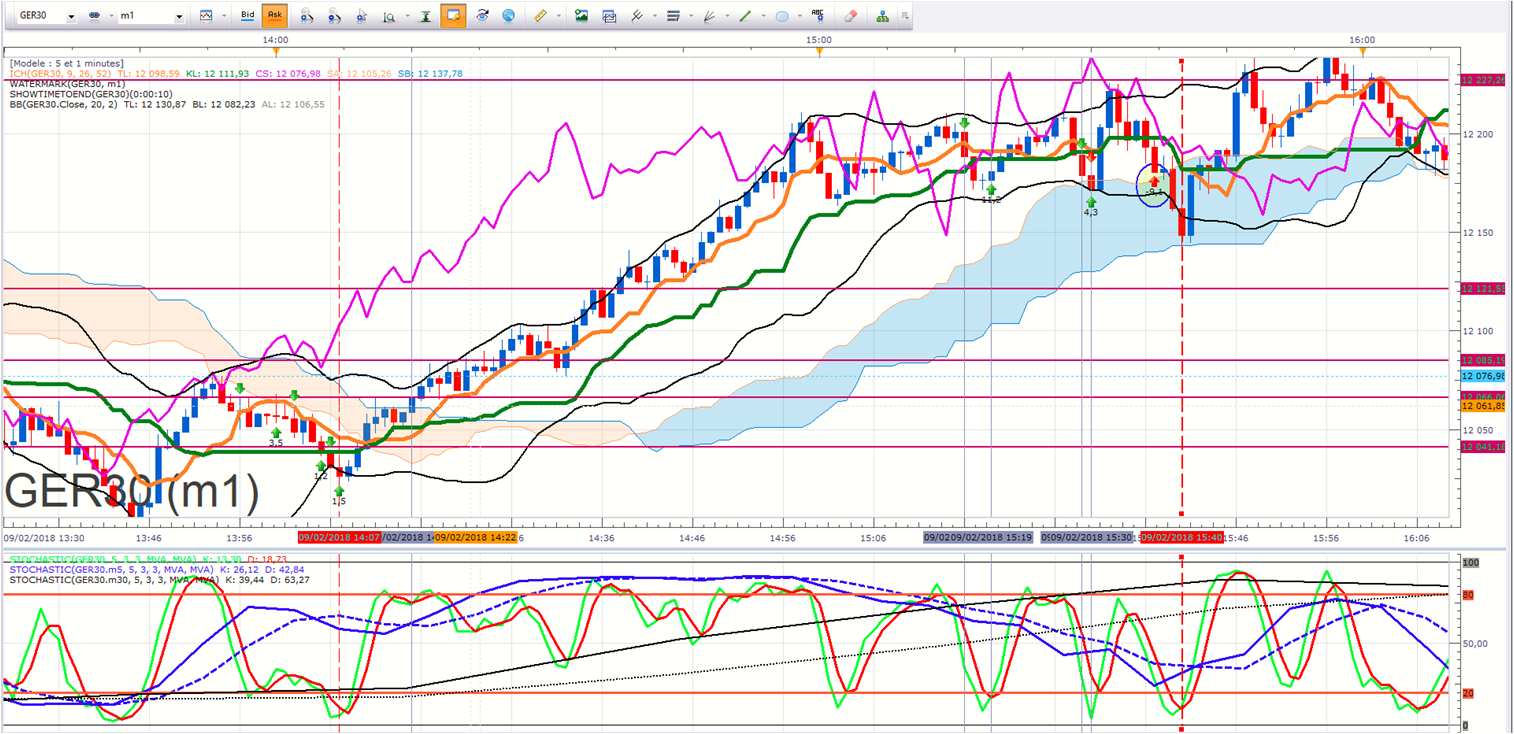Click the red 09/02/2018 14:07 time label
Screen dimensions: 1514x734
click(x=339, y=537)
